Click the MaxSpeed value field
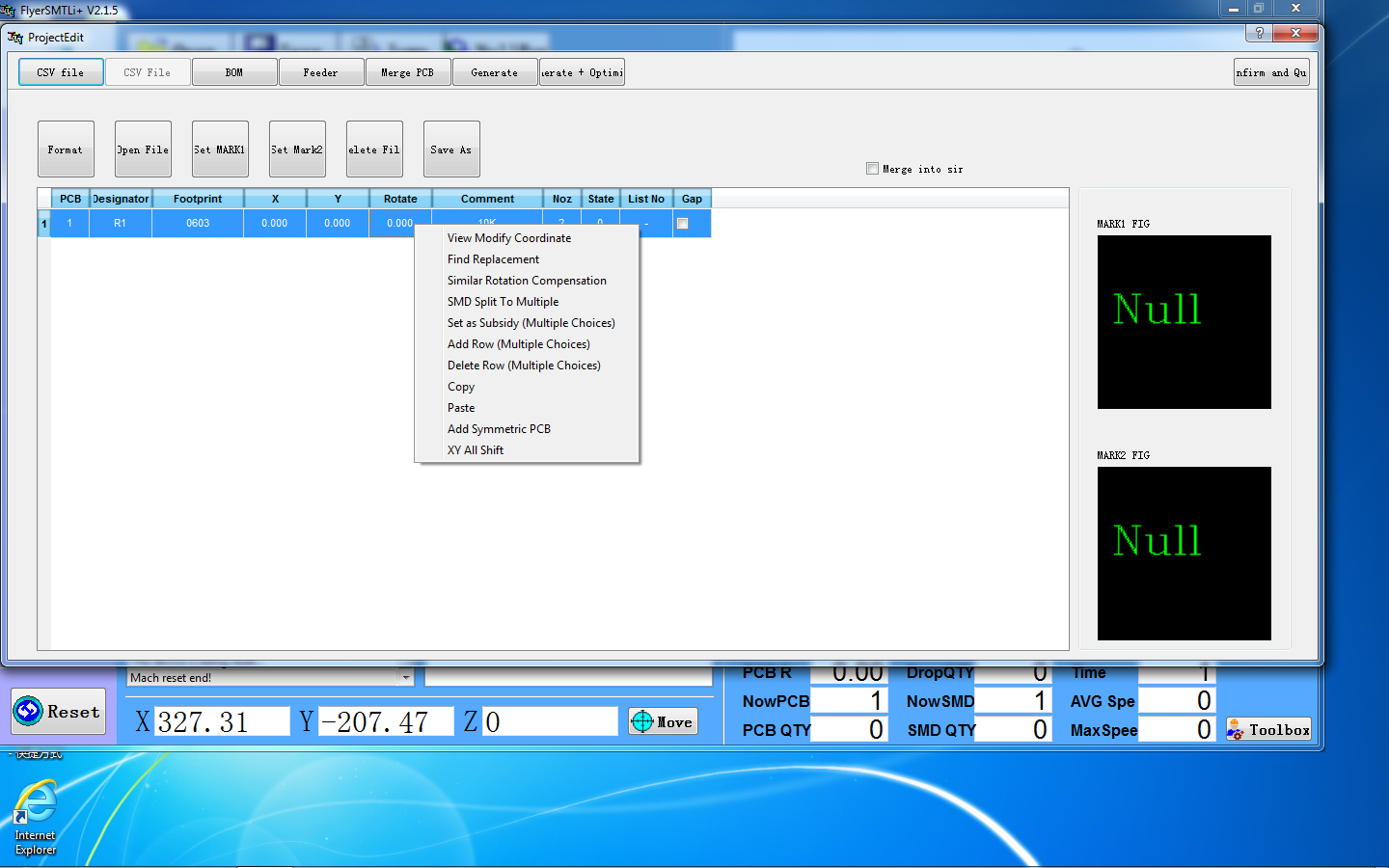 1176,730
